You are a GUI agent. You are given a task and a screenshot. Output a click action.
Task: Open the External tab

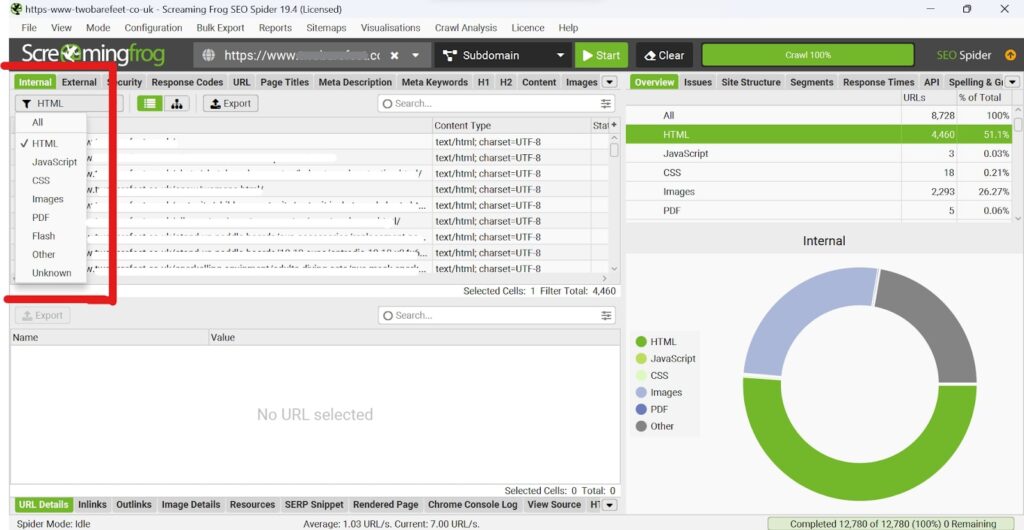[79, 82]
